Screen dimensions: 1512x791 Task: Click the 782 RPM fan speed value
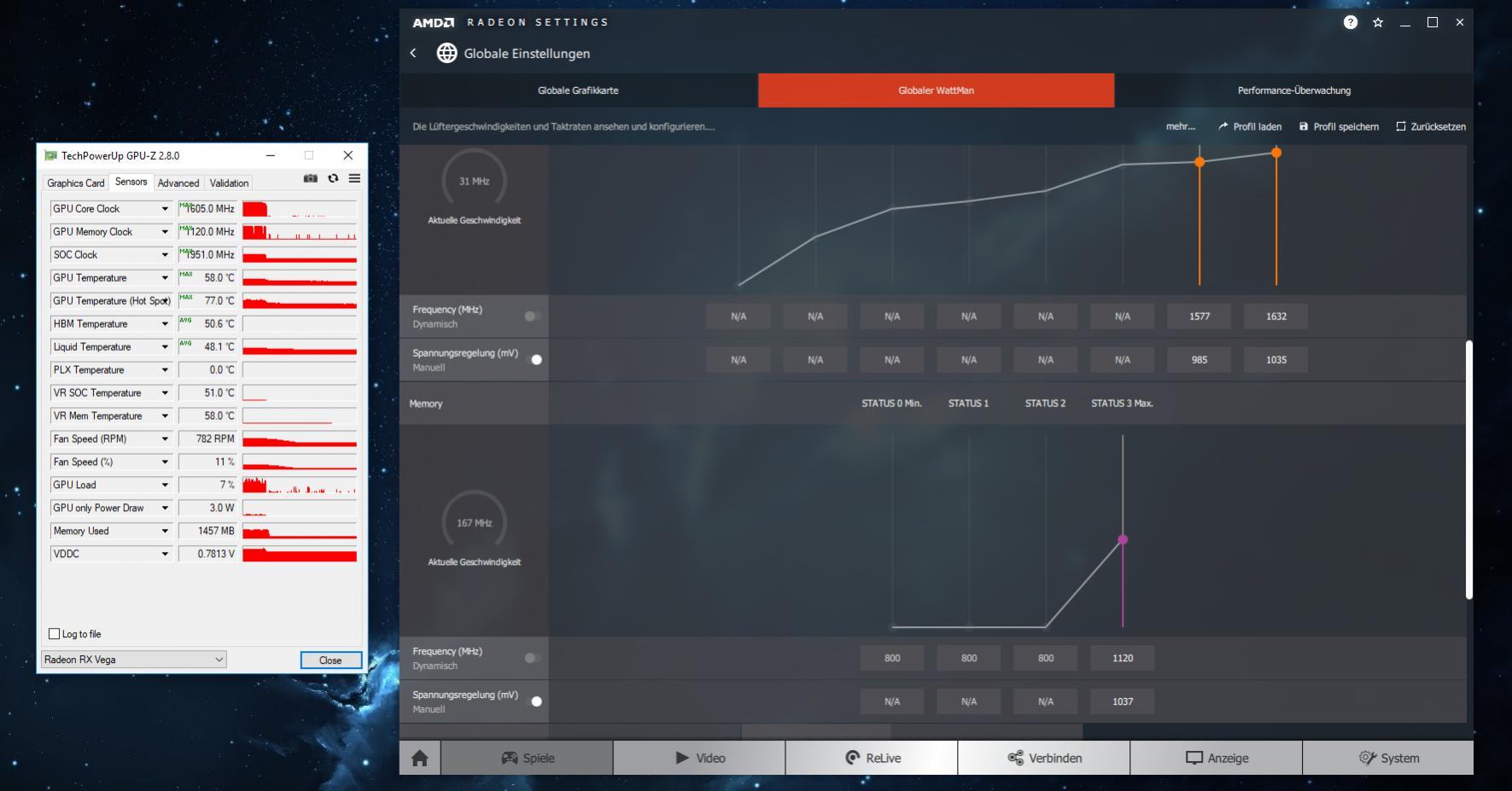point(207,439)
